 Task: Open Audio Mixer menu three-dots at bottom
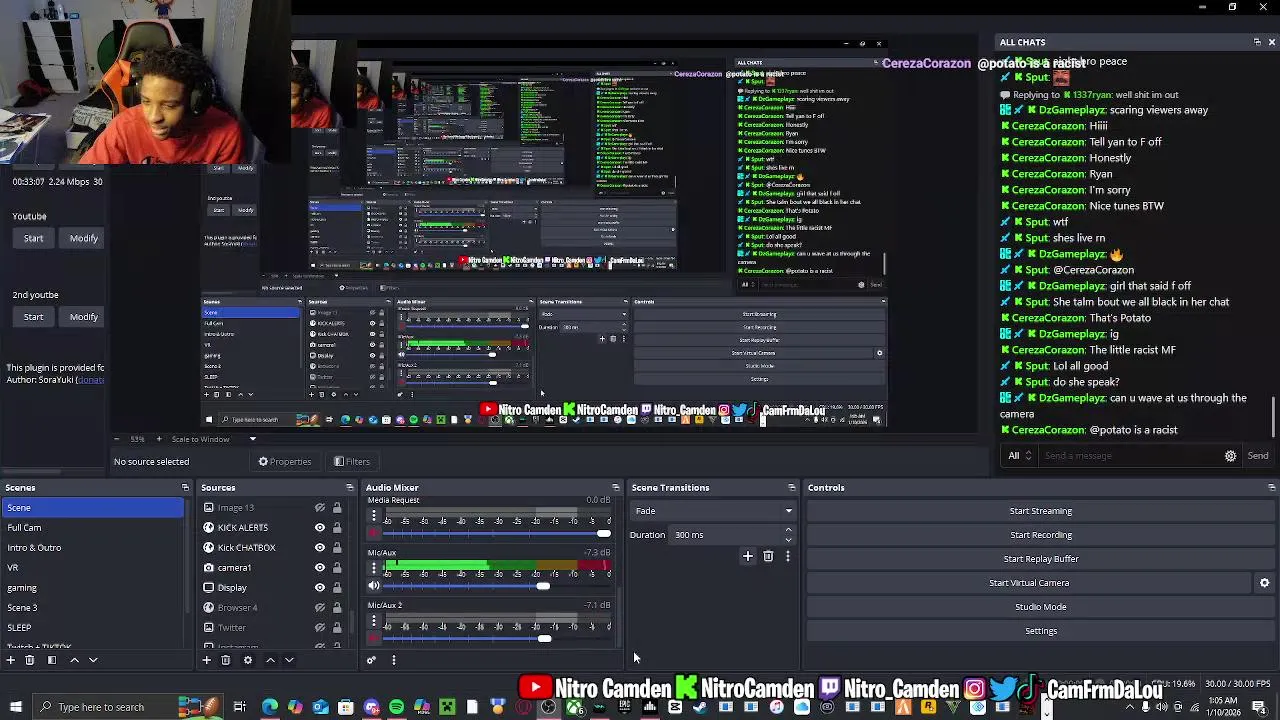pos(393,660)
